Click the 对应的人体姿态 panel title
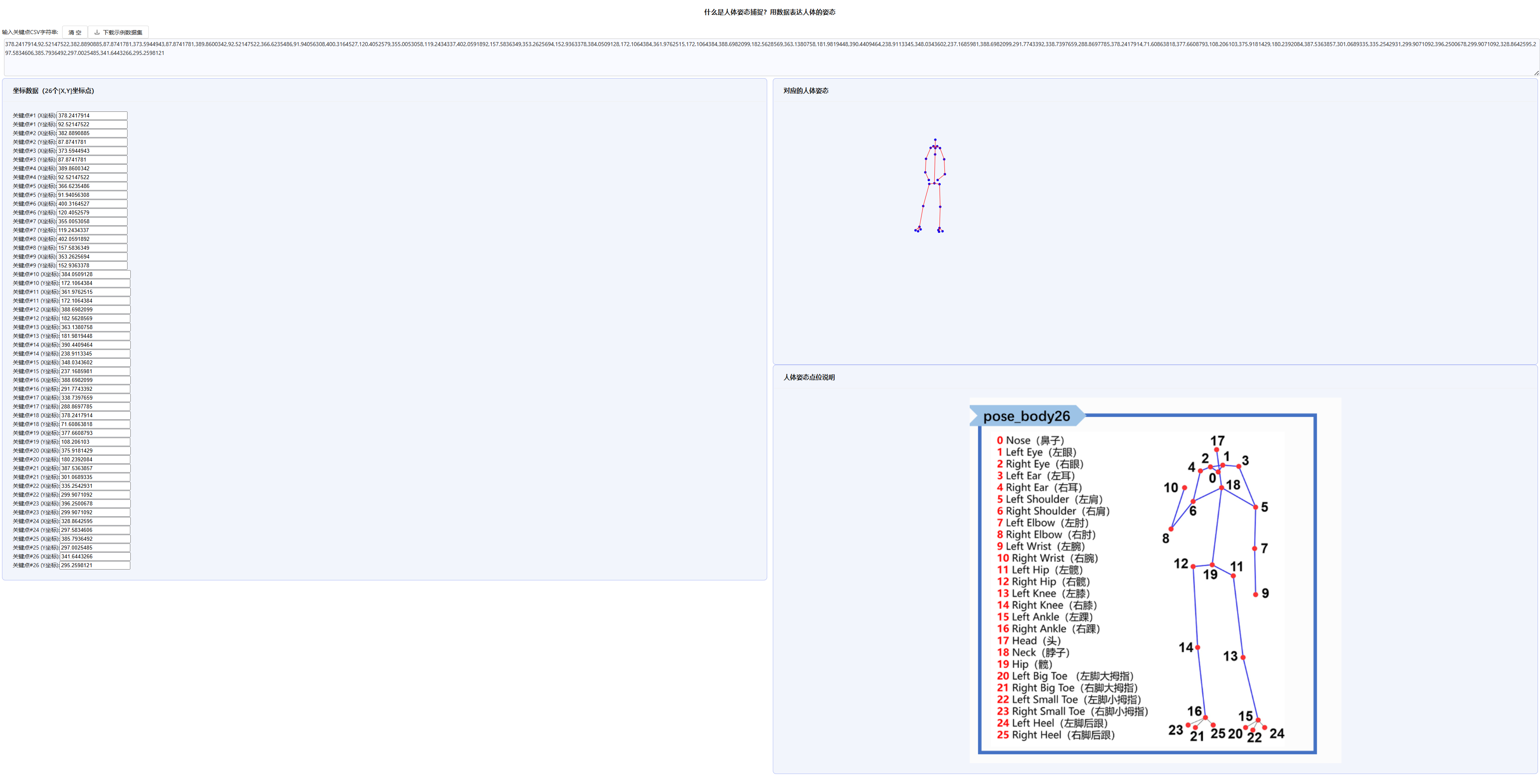1540x784 pixels. point(805,91)
